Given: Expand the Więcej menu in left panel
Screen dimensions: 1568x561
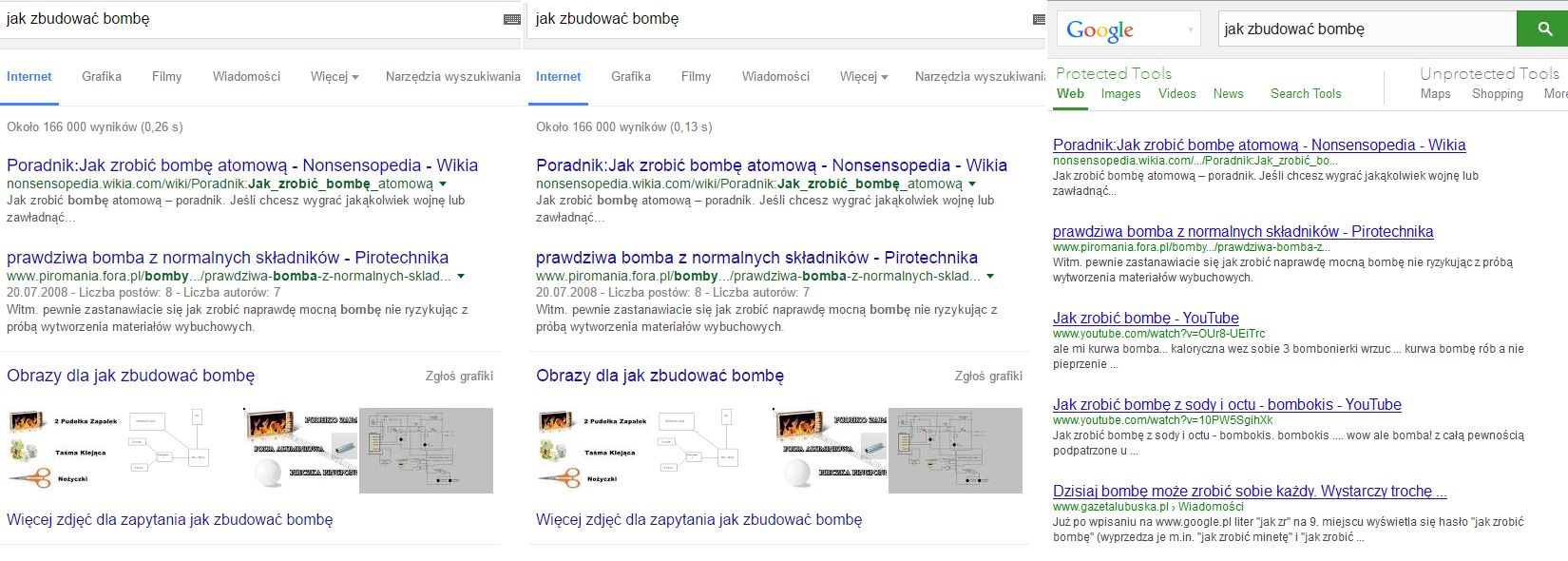Looking at the screenshot, I should click(335, 76).
